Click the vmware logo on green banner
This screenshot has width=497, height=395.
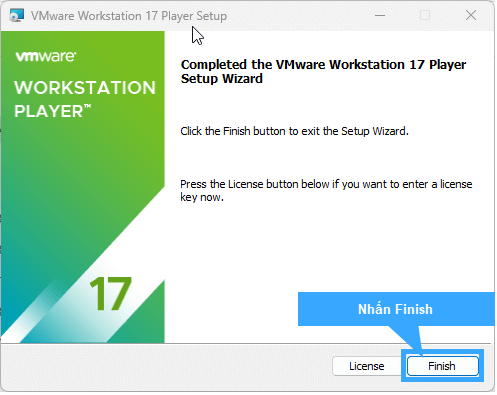click(x=46, y=56)
